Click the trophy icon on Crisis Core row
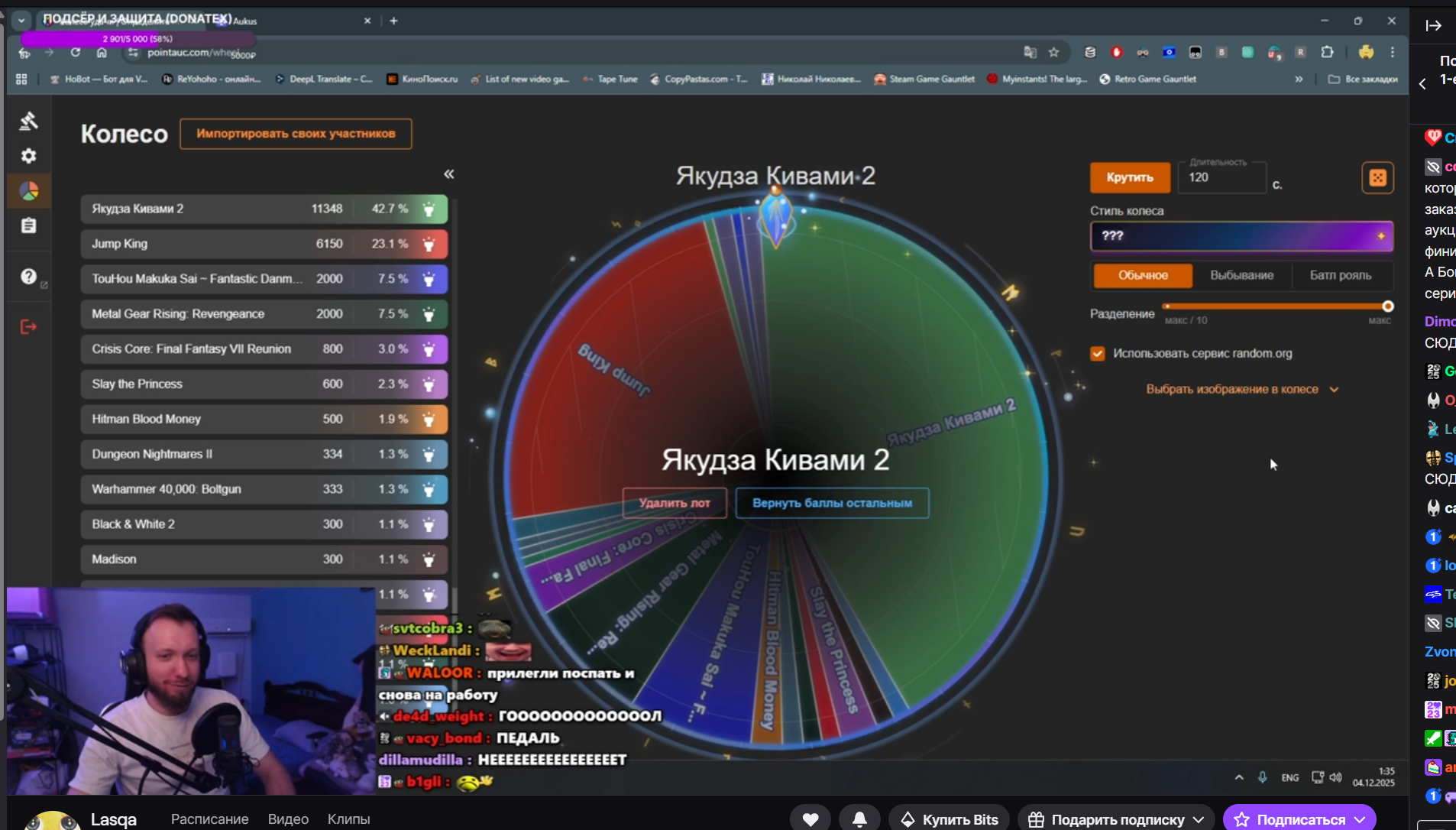1456x830 pixels. pos(429,349)
